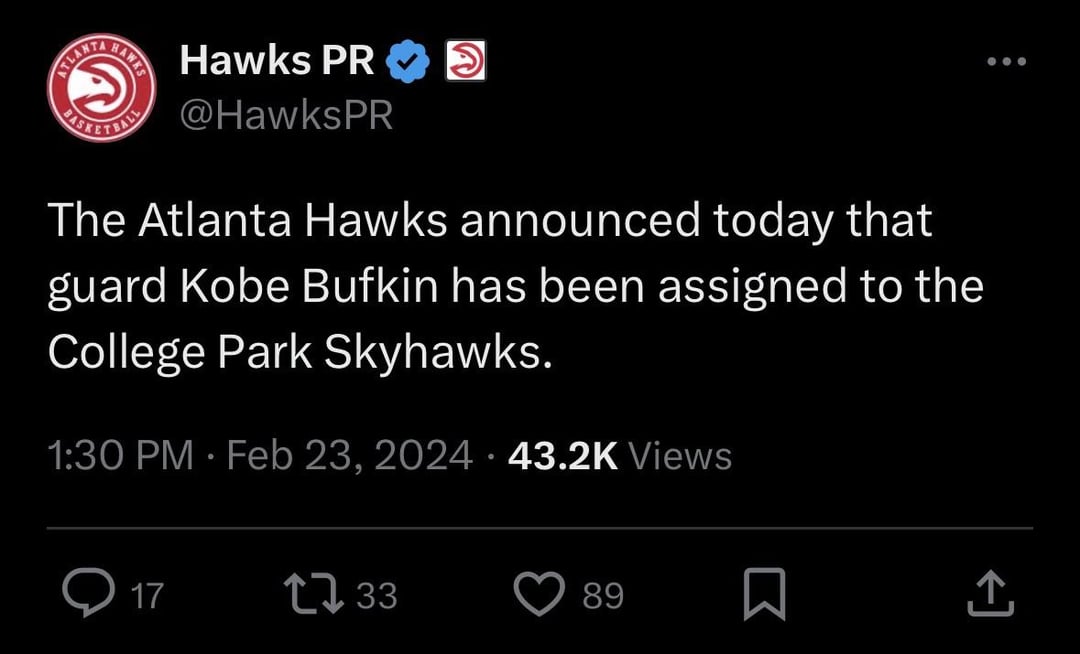This screenshot has width=1080, height=654.
Task: Open the three-dot more options menu
Action: tap(1005, 62)
